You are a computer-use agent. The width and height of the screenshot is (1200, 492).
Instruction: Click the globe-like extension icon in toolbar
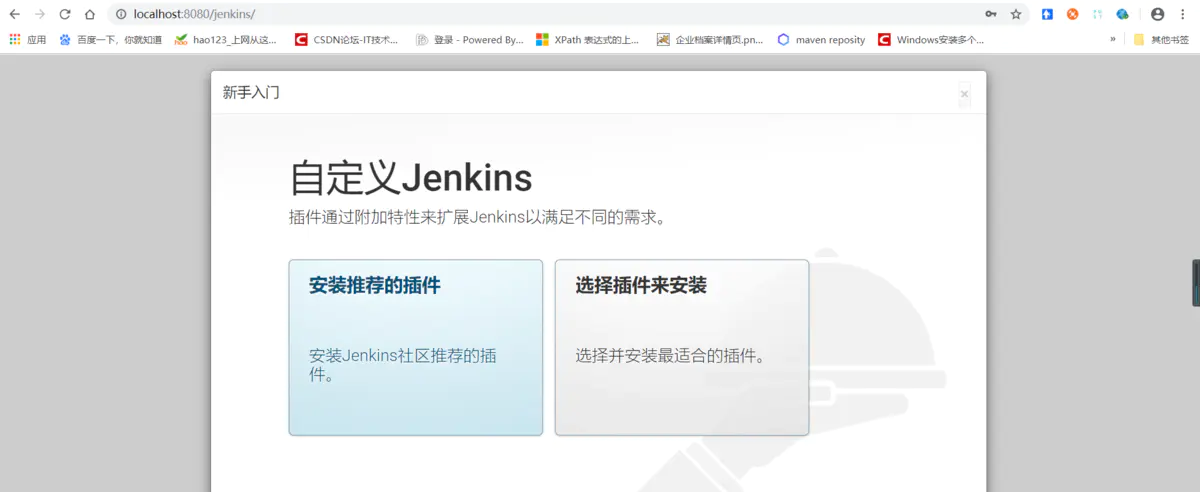(x=1122, y=14)
